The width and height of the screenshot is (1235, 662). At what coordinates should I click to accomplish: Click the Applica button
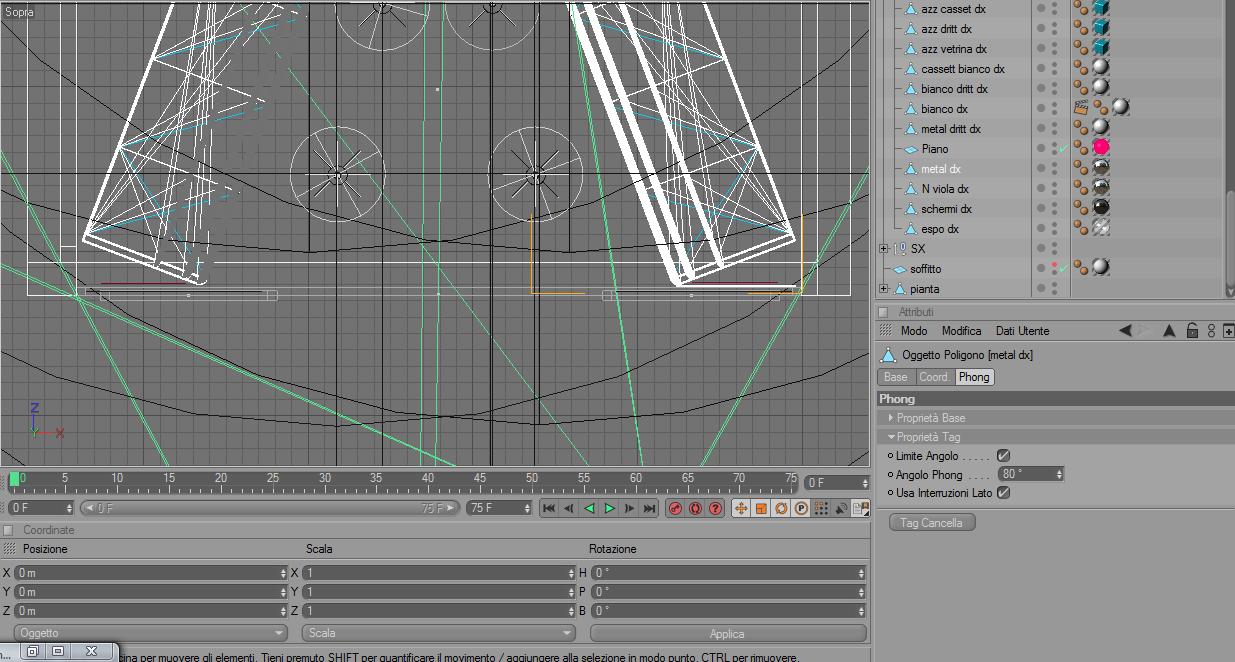coord(727,633)
